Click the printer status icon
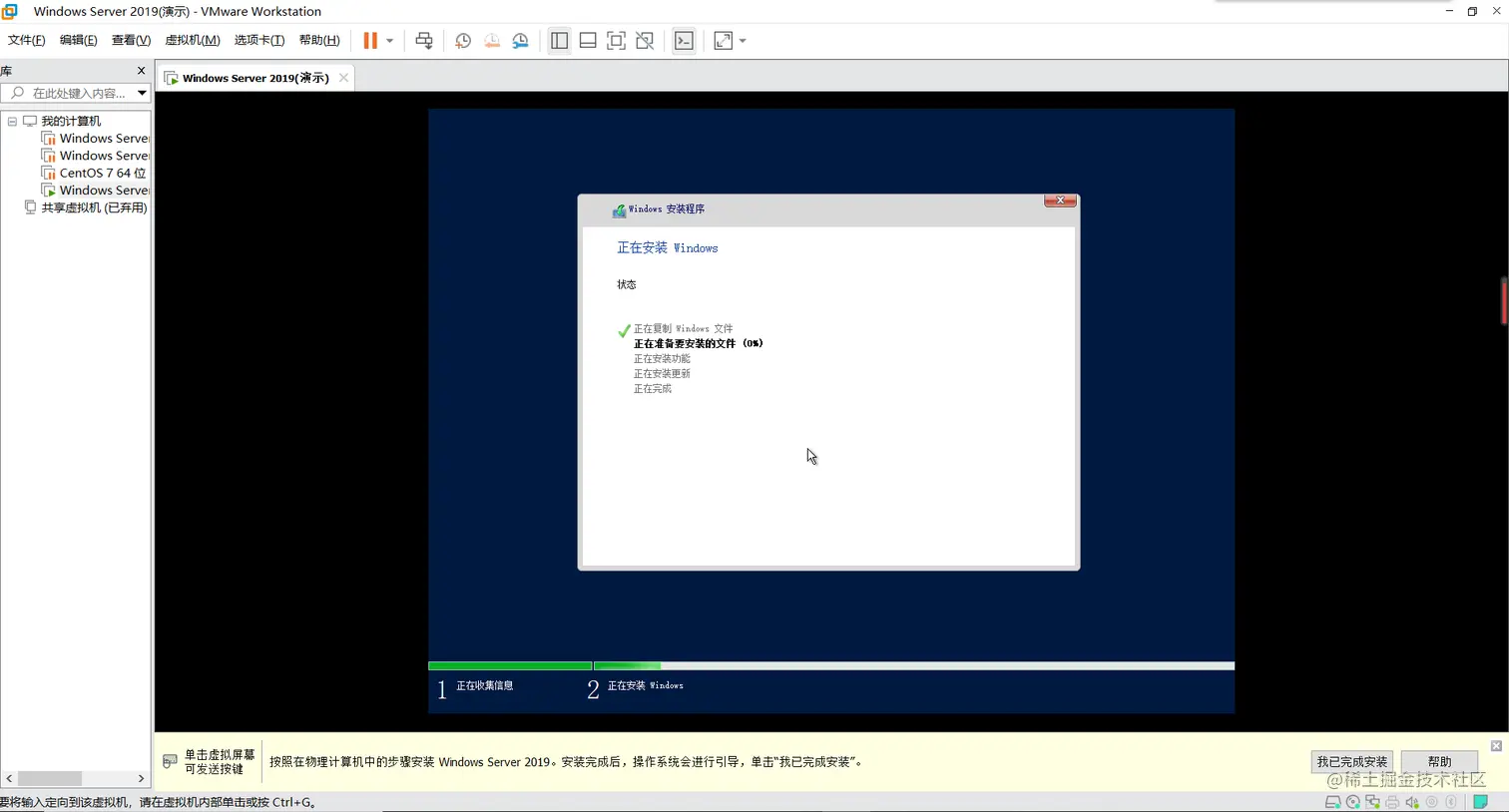 pos(1392,803)
